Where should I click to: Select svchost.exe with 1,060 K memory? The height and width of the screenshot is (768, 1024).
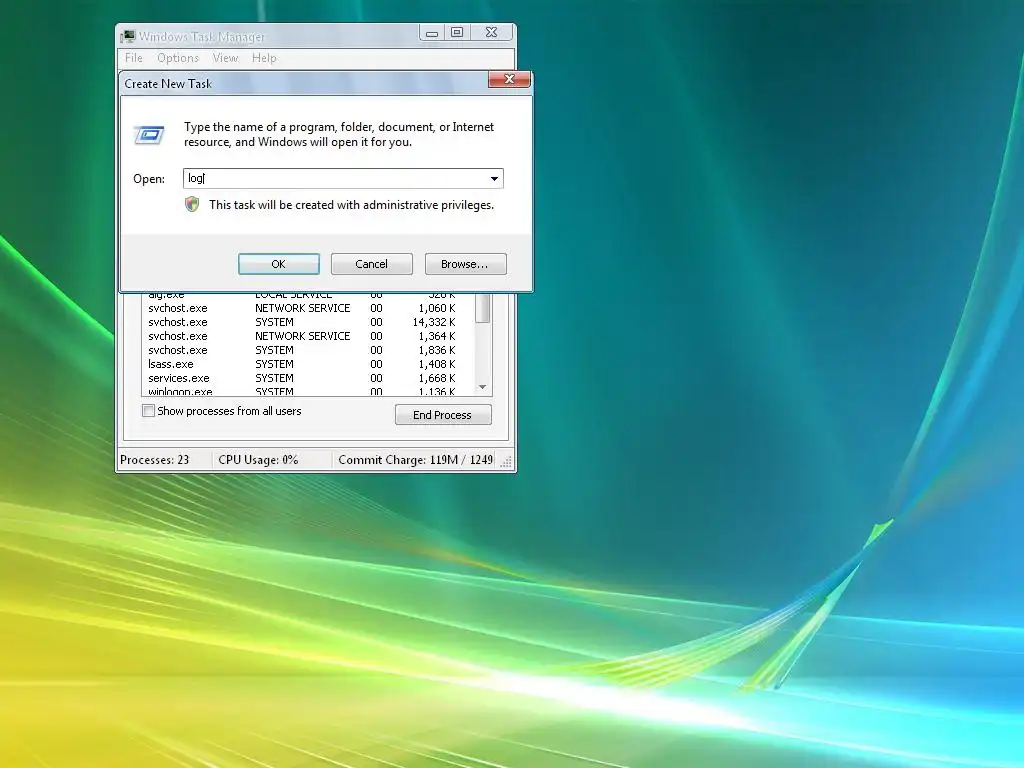(308, 308)
